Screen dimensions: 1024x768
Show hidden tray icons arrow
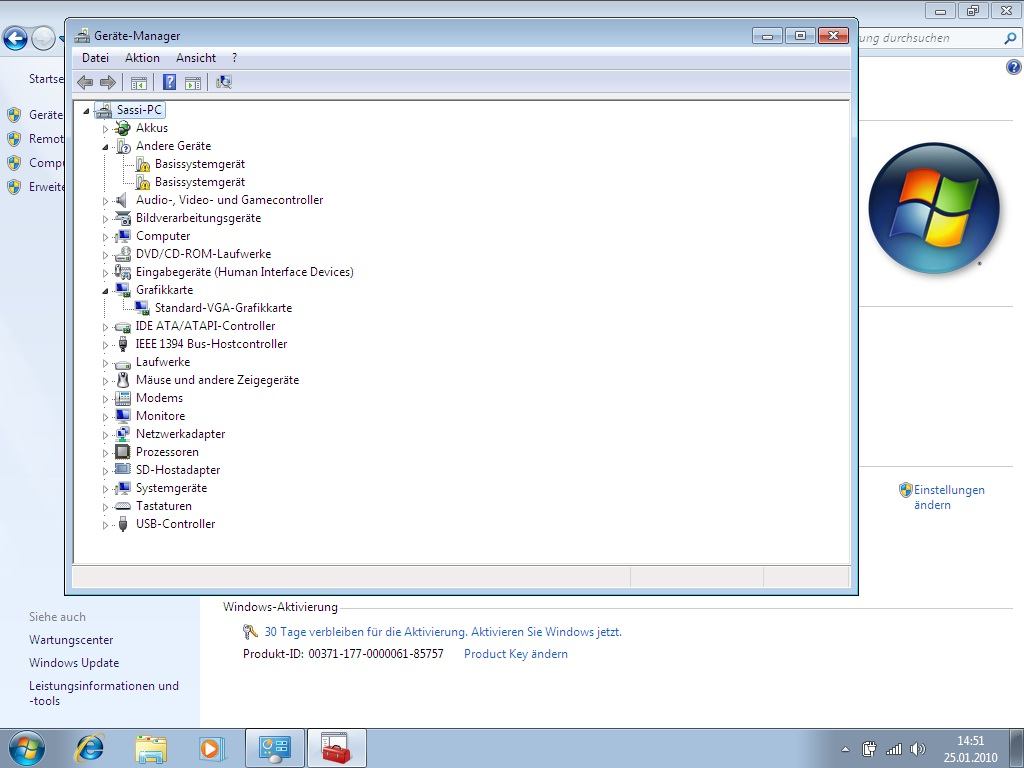coord(846,749)
